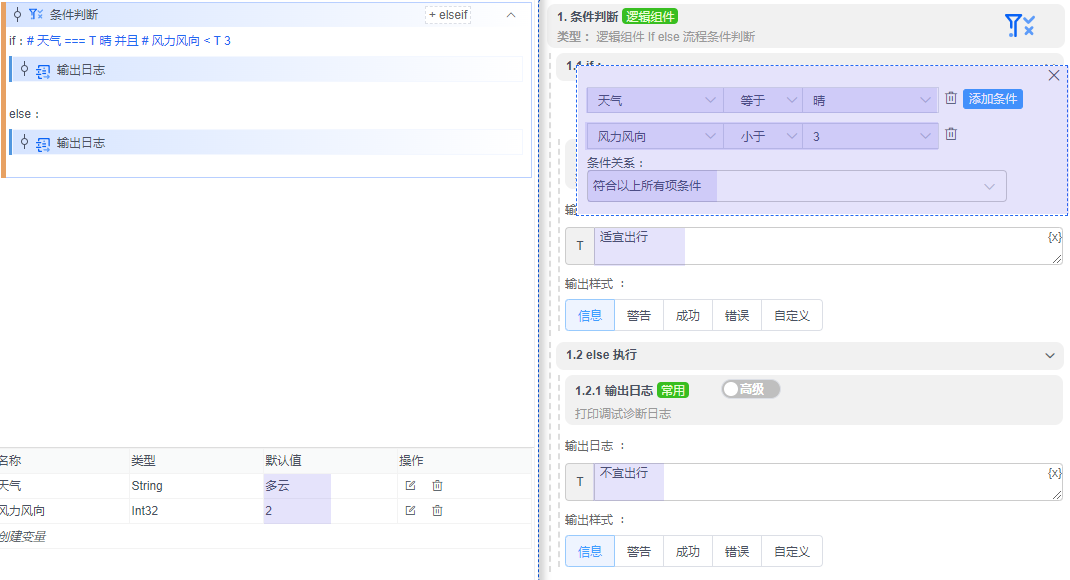
Task: Collapse the 1.2 else 执行 section
Action: 1049,355
